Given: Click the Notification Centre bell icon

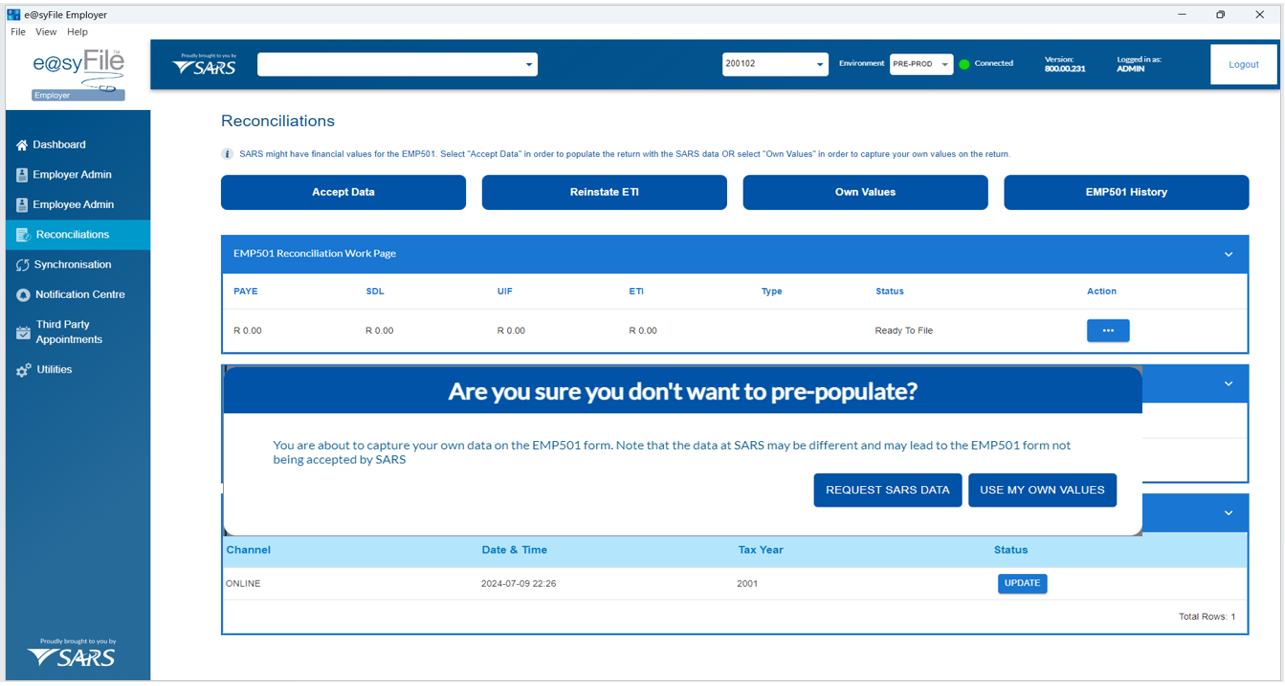Looking at the screenshot, I should 23,295.
